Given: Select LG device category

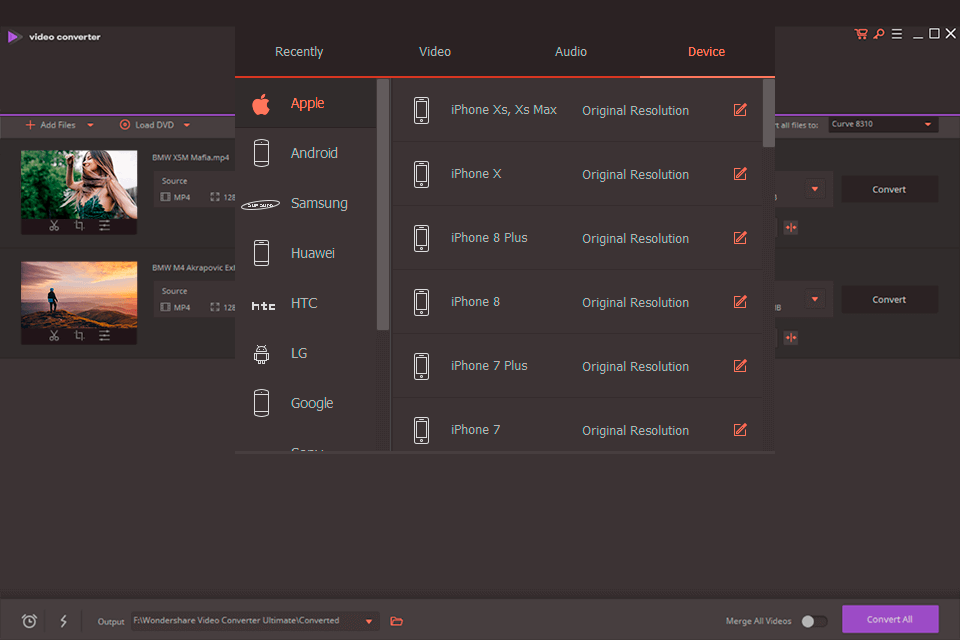Looking at the screenshot, I should (306, 353).
